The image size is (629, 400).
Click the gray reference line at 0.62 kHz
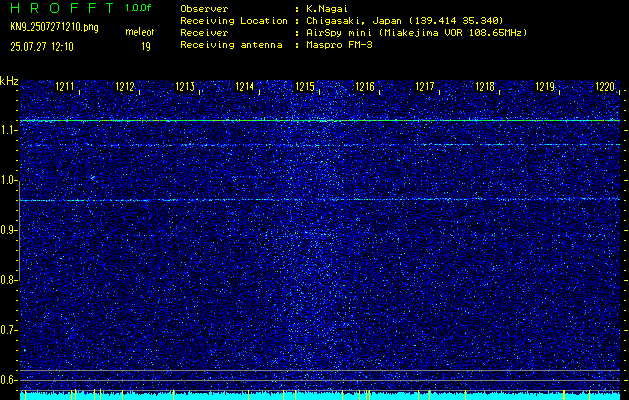coord(320,370)
